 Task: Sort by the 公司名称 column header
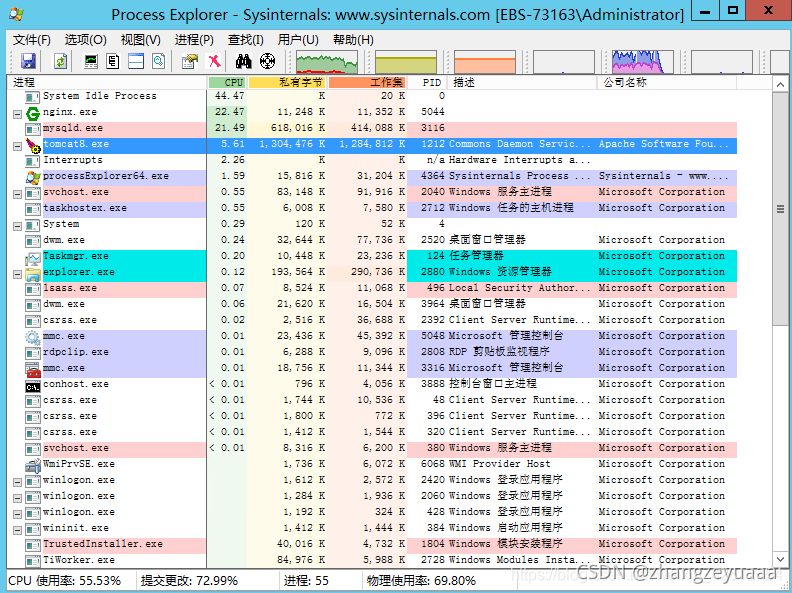pyautogui.click(x=667, y=82)
